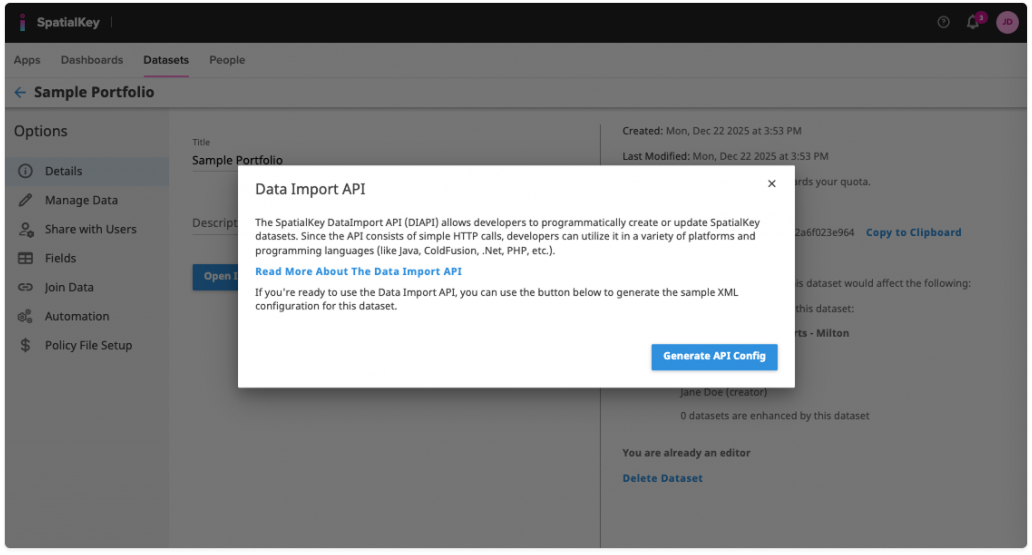
Task: Click the Policy File Setup dollar icon
Action: 25,346
